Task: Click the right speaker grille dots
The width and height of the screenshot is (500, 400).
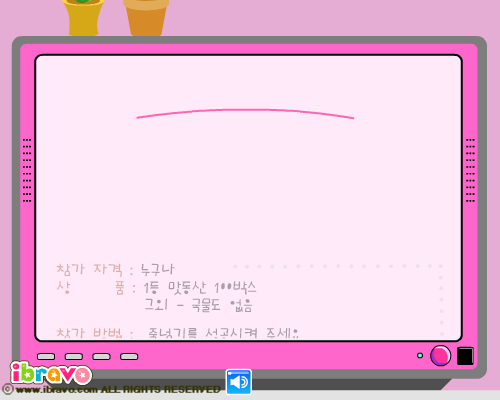Action: click(470, 170)
